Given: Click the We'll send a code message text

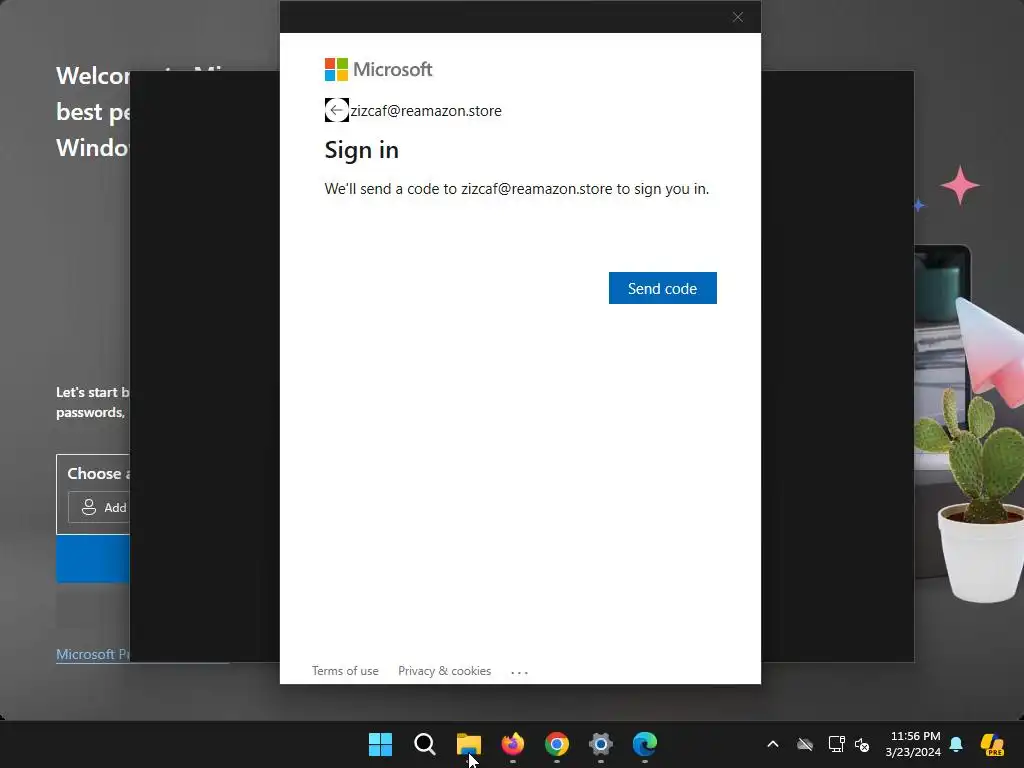Looking at the screenshot, I should pyautogui.click(x=517, y=189).
